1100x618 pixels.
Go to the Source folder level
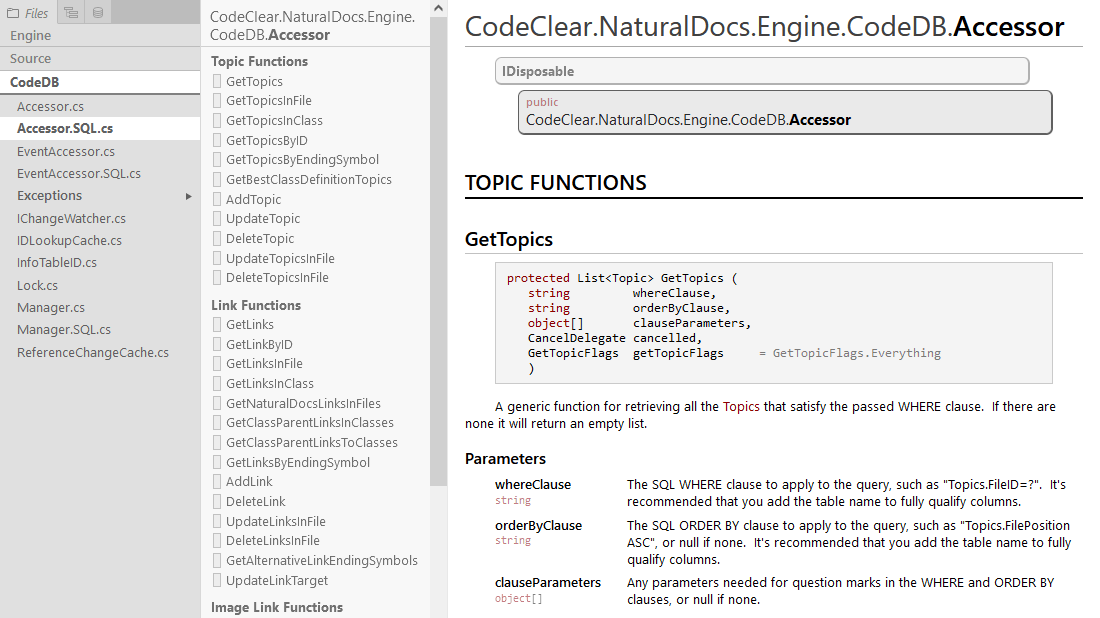31,59
